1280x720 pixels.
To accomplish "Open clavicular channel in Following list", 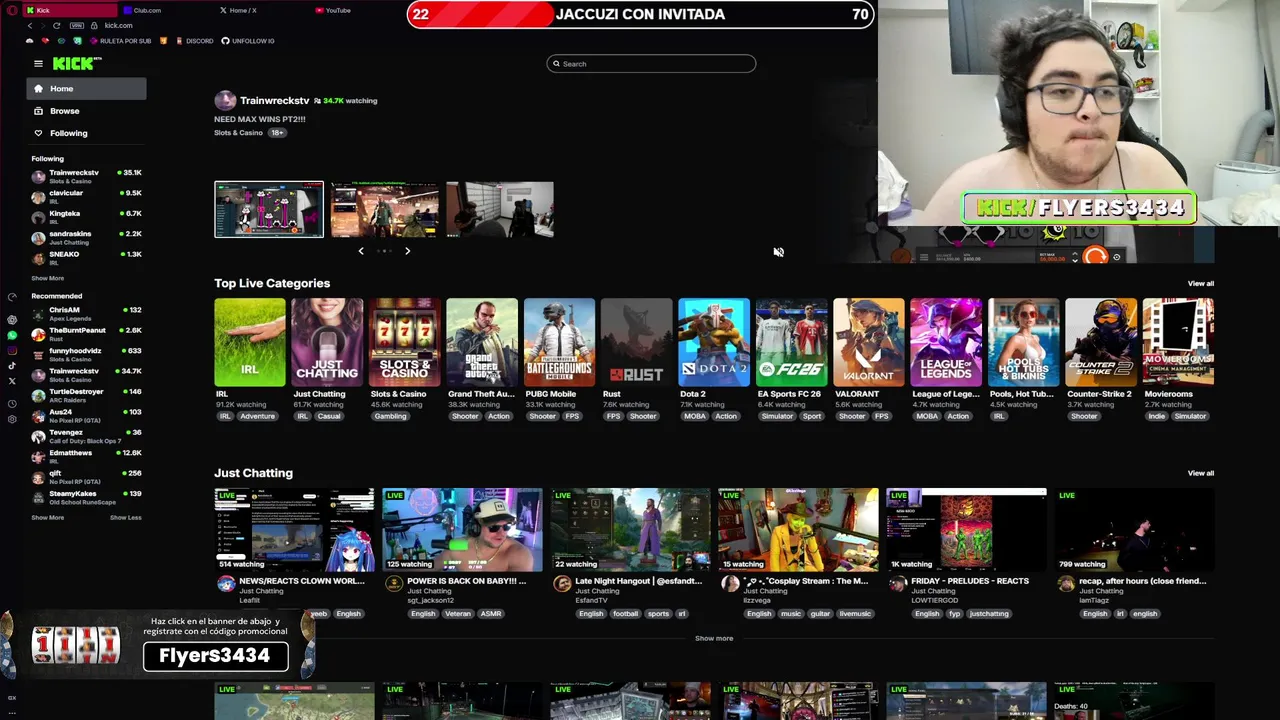I will tap(88, 196).
